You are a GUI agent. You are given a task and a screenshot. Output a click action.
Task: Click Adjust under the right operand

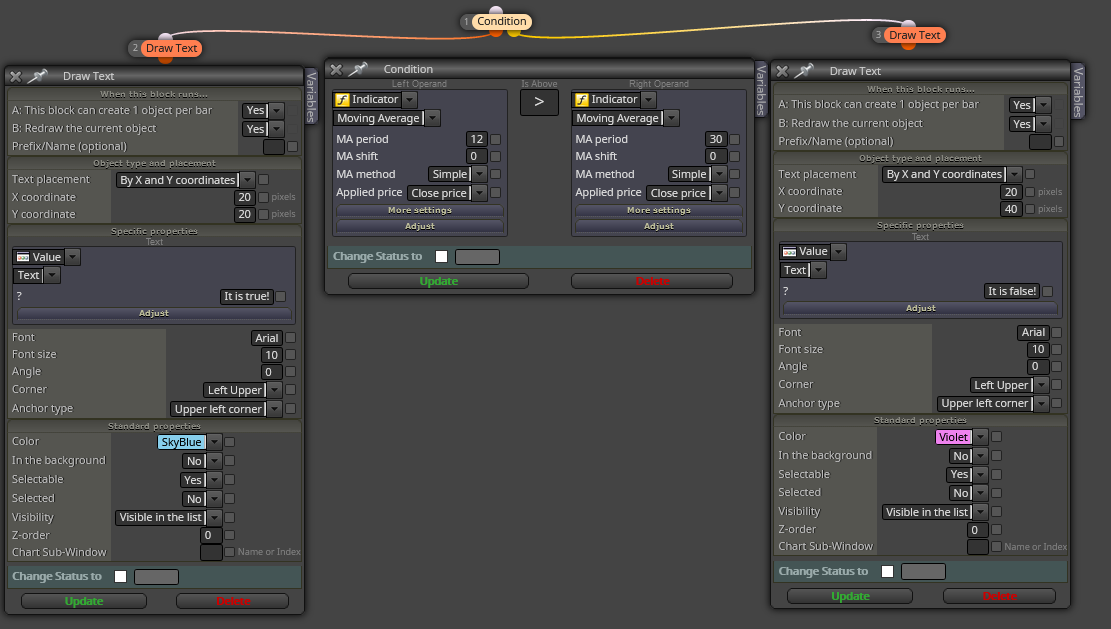pos(658,226)
